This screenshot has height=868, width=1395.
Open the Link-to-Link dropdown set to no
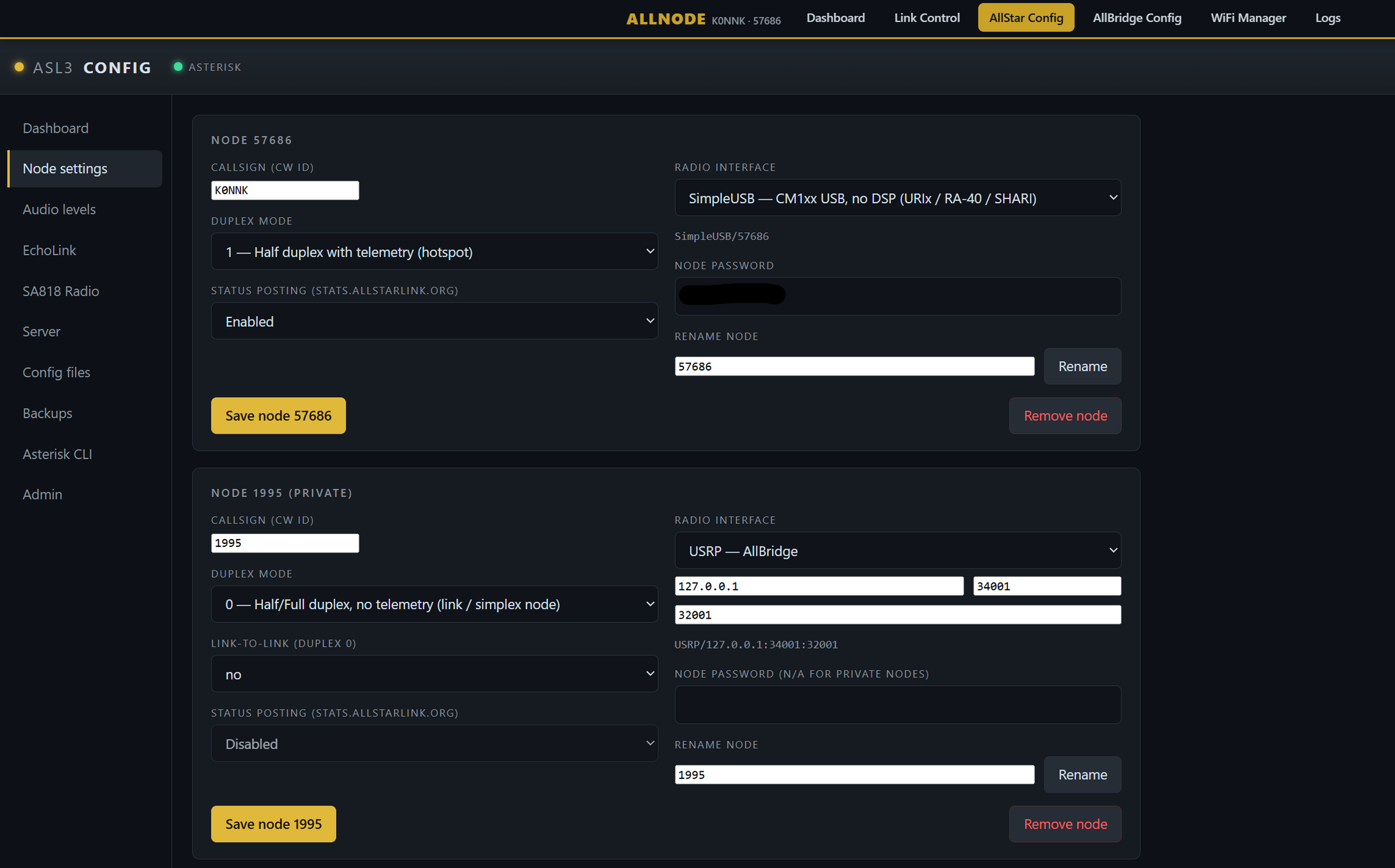point(434,674)
